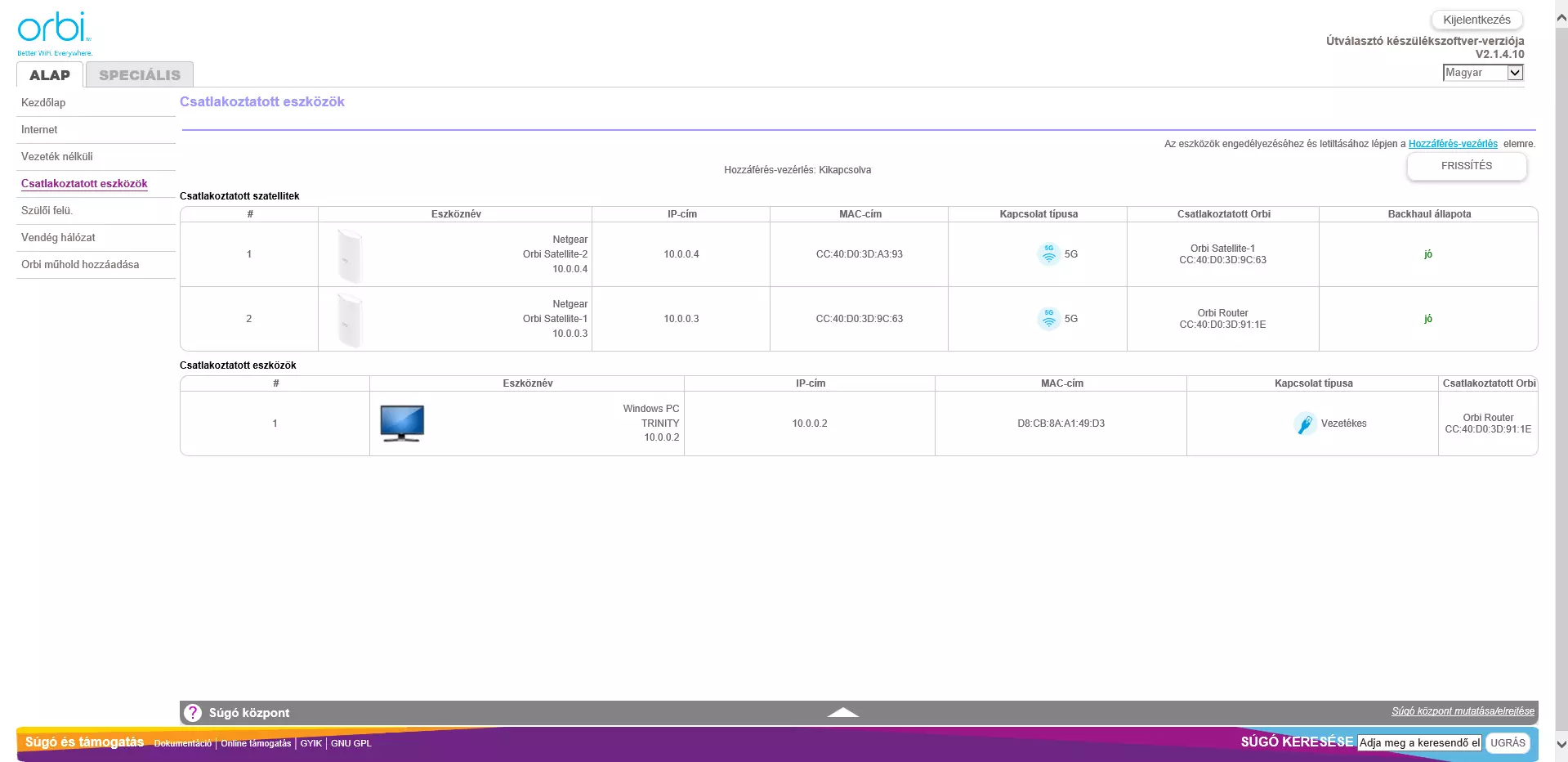The width and height of the screenshot is (1568, 762).
Task: Open the Magyar language dropdown
Action: point(1483,73)
